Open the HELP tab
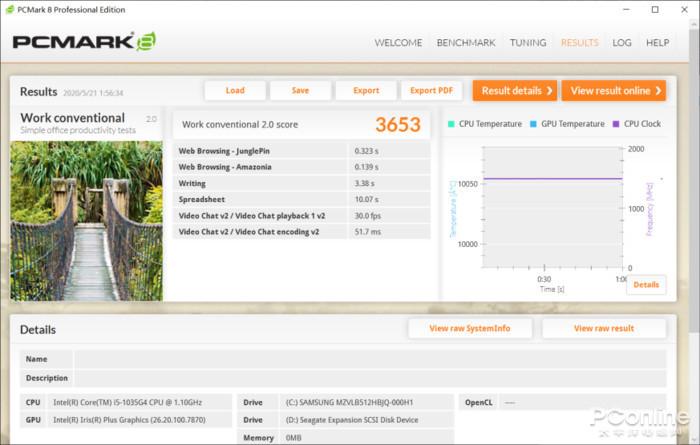This screenshot has width=700, height=445. tap(657, 43)
